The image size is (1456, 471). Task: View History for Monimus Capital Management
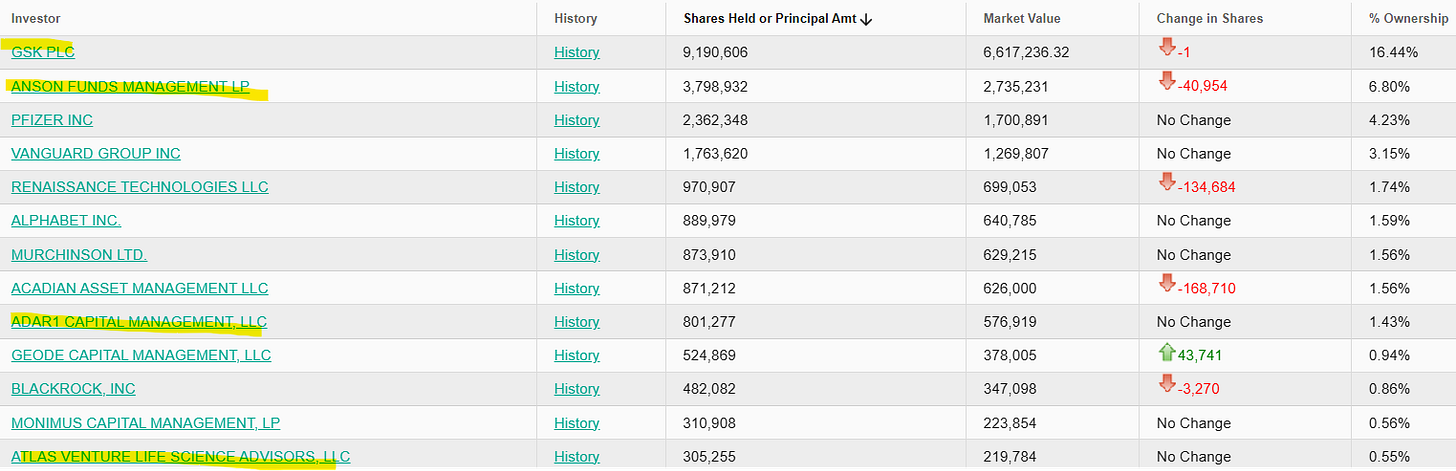(577, 422)
